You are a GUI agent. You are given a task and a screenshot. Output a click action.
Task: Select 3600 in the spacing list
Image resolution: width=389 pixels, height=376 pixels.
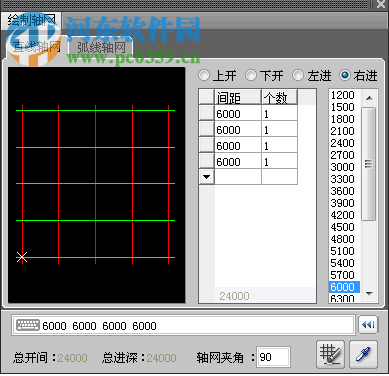(x=343, y=191)
